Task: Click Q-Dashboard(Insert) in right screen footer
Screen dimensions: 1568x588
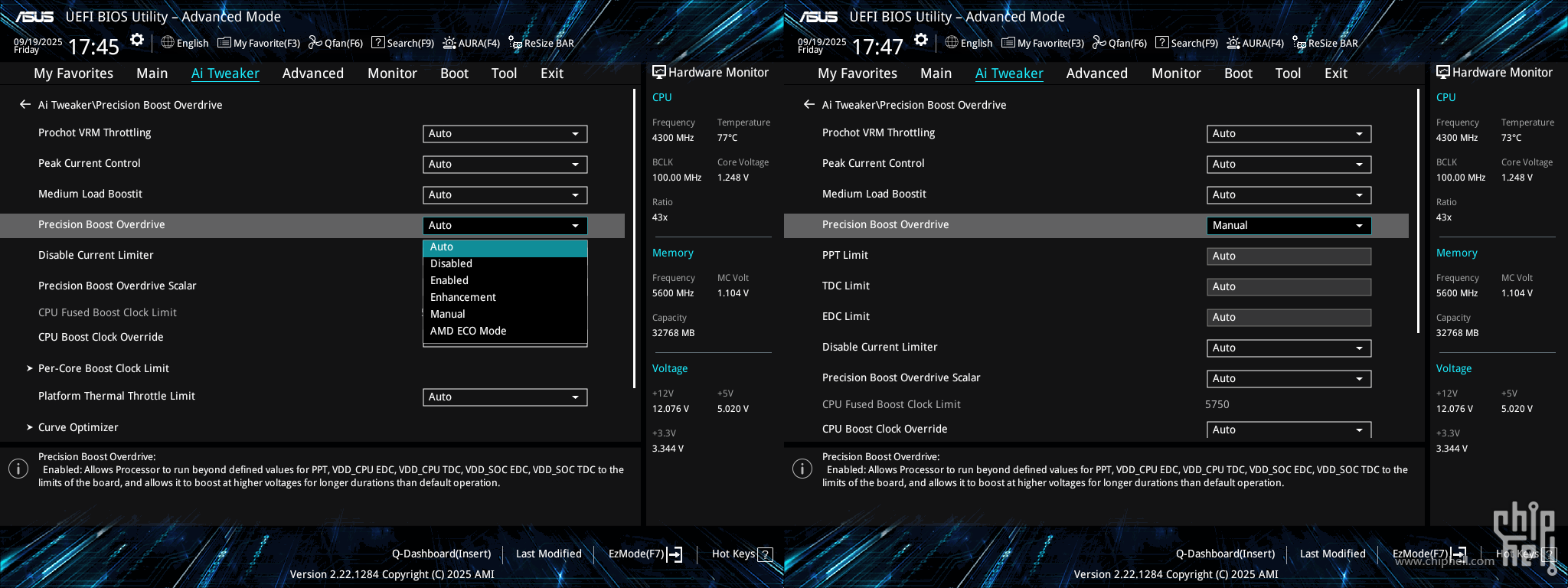Action: pyautogui.click(x=1226, y=554)
